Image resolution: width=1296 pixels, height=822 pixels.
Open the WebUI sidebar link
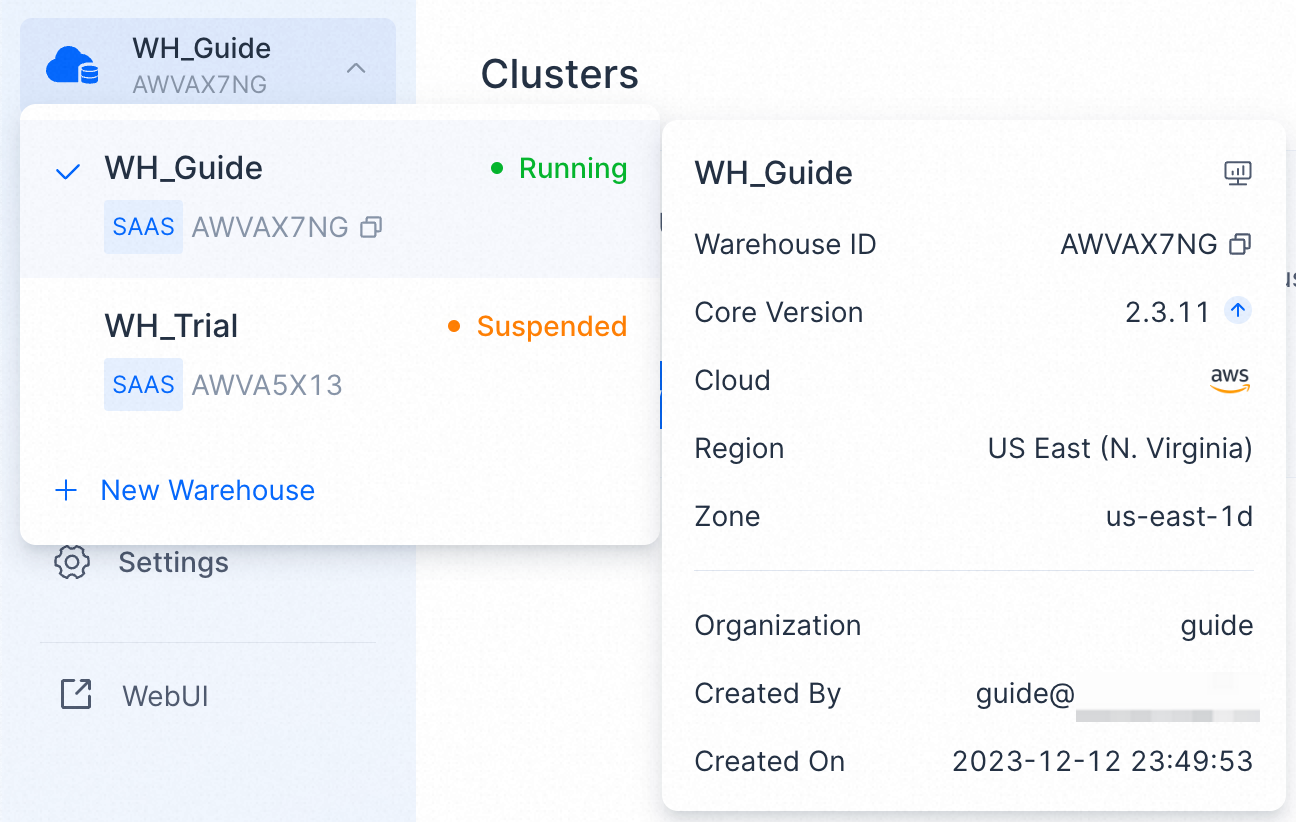point(165,696)
